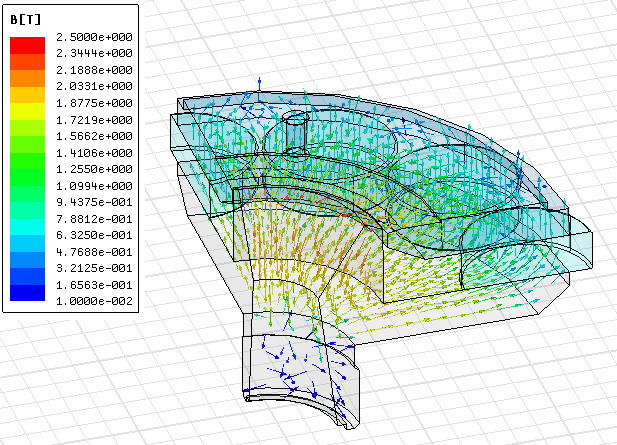Select the 9.4375e-001 legend value
This screenshot has height=445, width=617.
pos(94,202)
